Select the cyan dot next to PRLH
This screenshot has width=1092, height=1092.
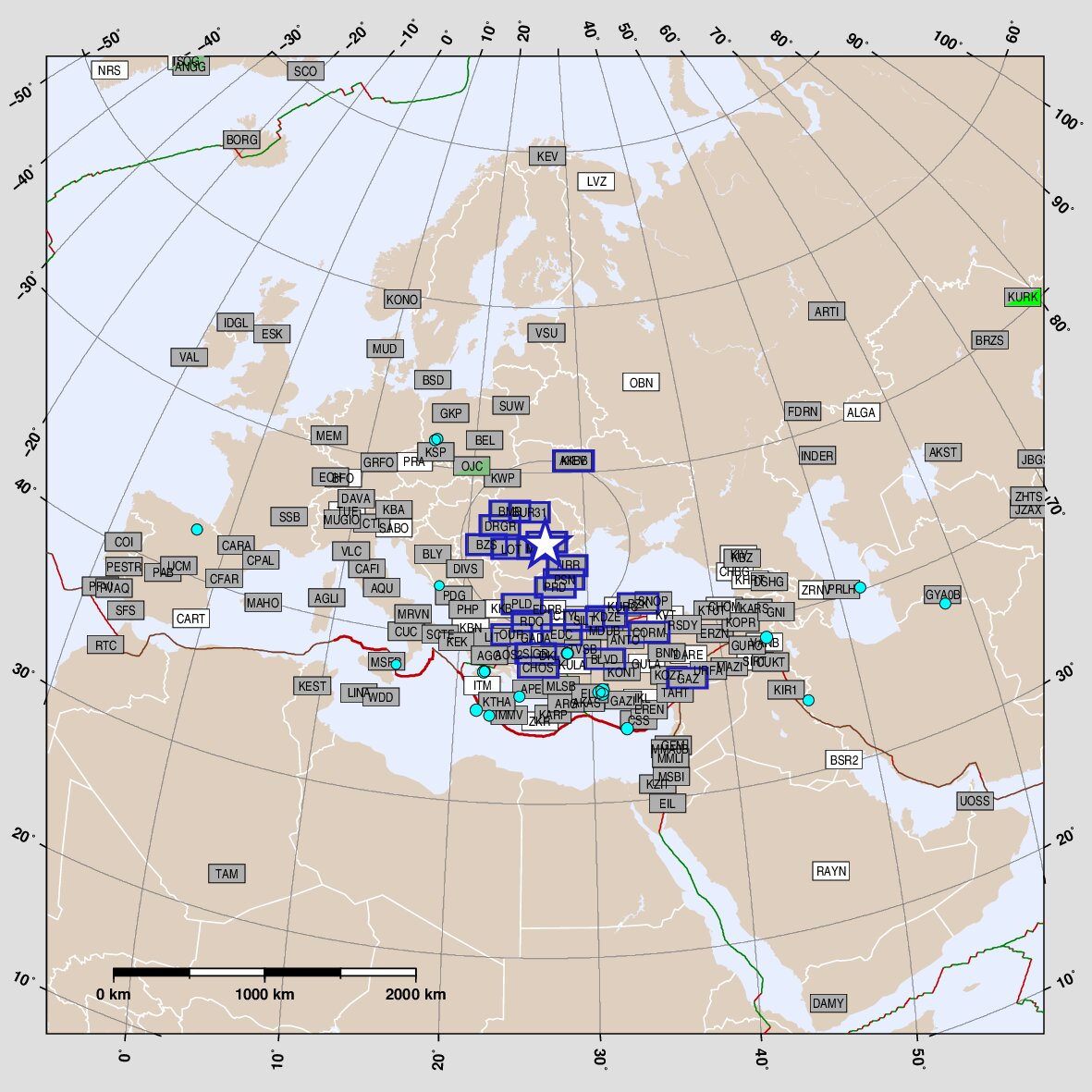[860, 587]
